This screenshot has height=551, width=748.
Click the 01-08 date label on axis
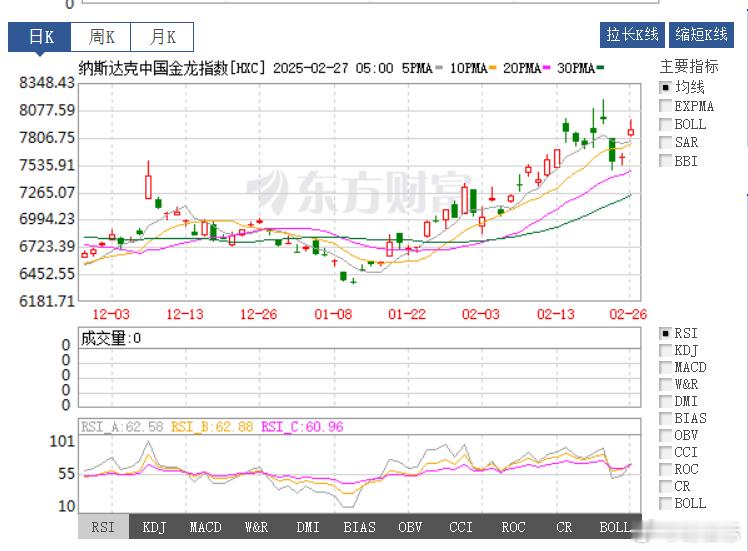[x=333, y=314]
